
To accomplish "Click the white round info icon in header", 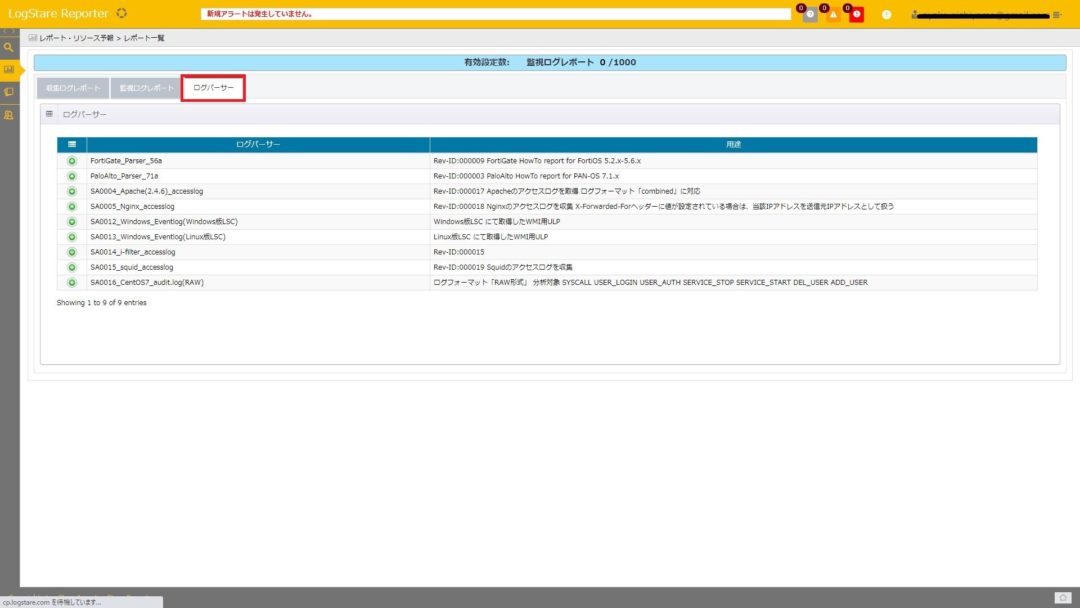I will [886, 14].
